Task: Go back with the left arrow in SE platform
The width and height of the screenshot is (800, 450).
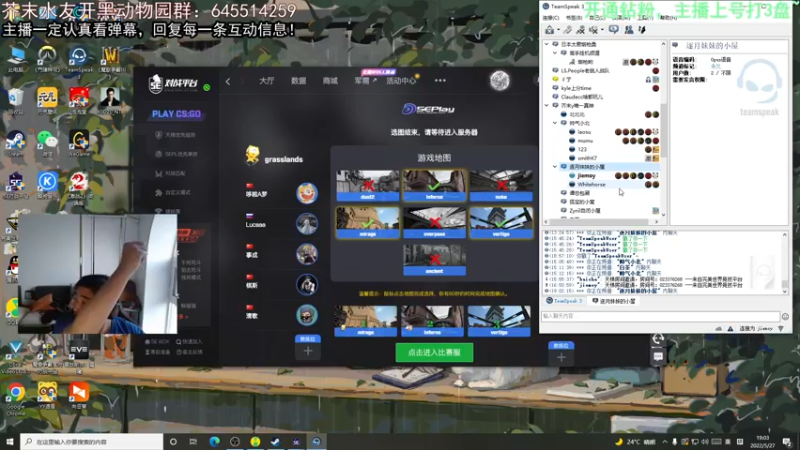Action: pyautogui.click(x=228, y=81)
